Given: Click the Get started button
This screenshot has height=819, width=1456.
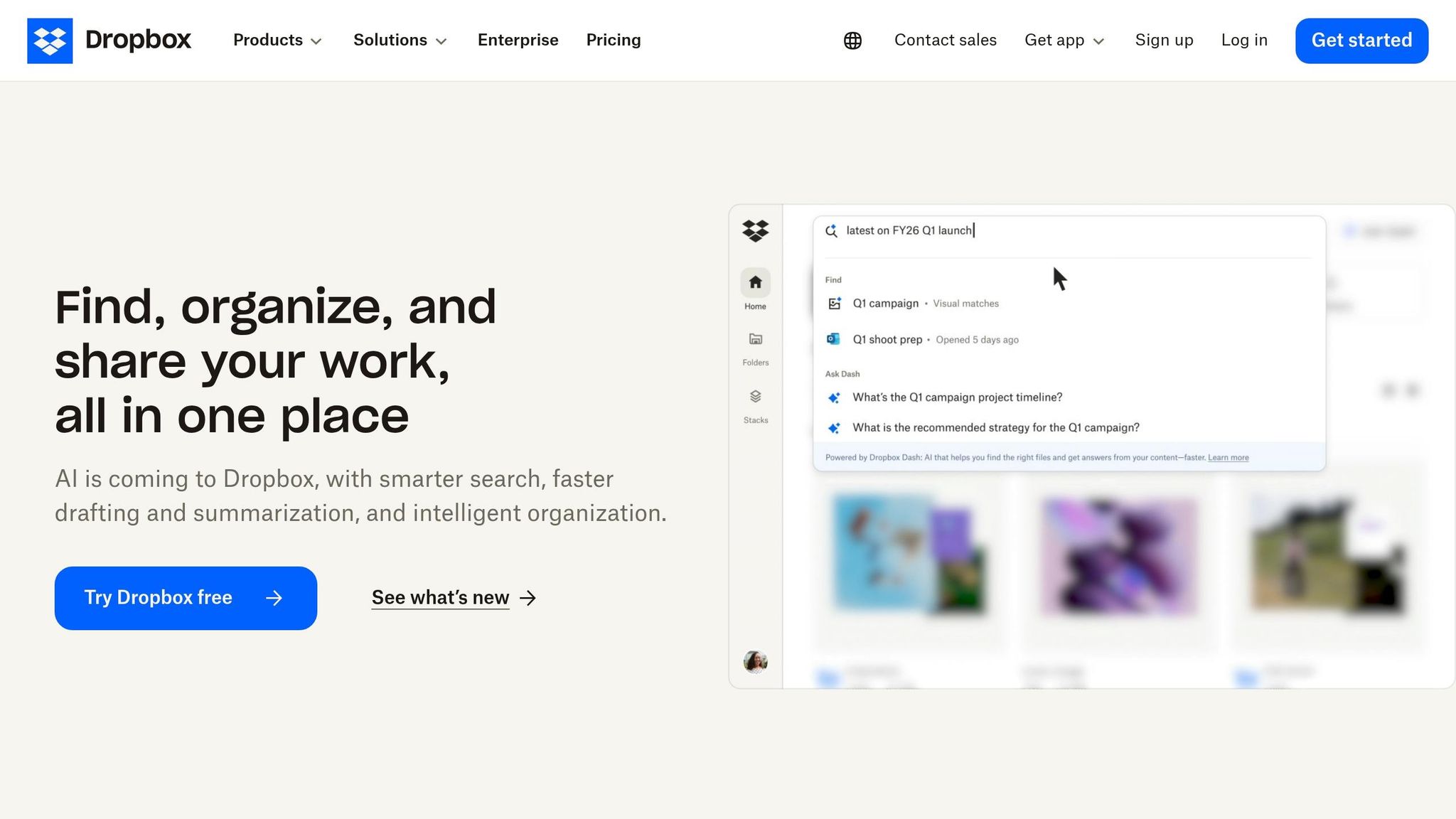Looking at the screenshot, I should click(1361, 41).
